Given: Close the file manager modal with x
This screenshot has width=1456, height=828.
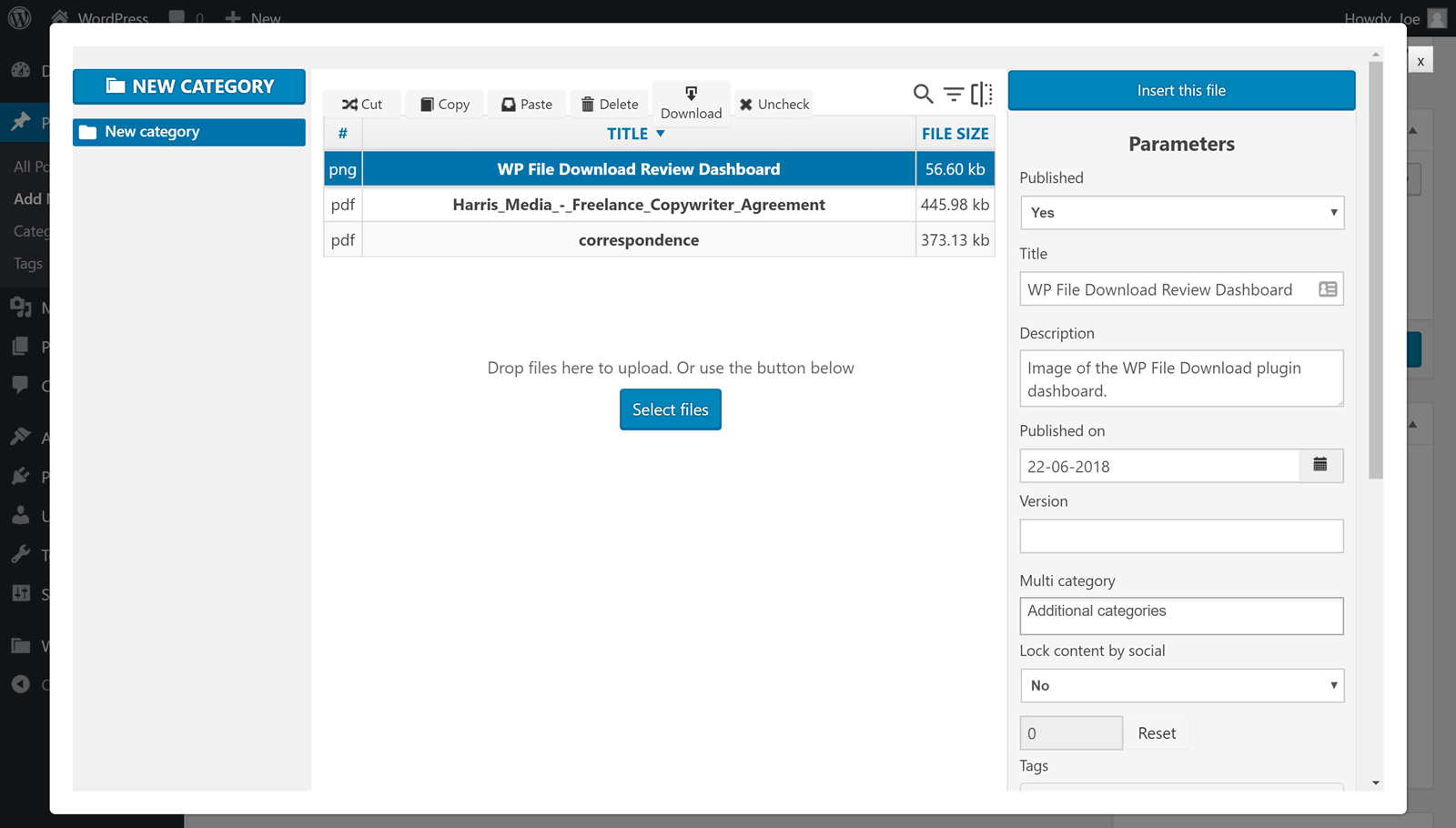Looking at the screenshot, I should tap(1421, 61).
